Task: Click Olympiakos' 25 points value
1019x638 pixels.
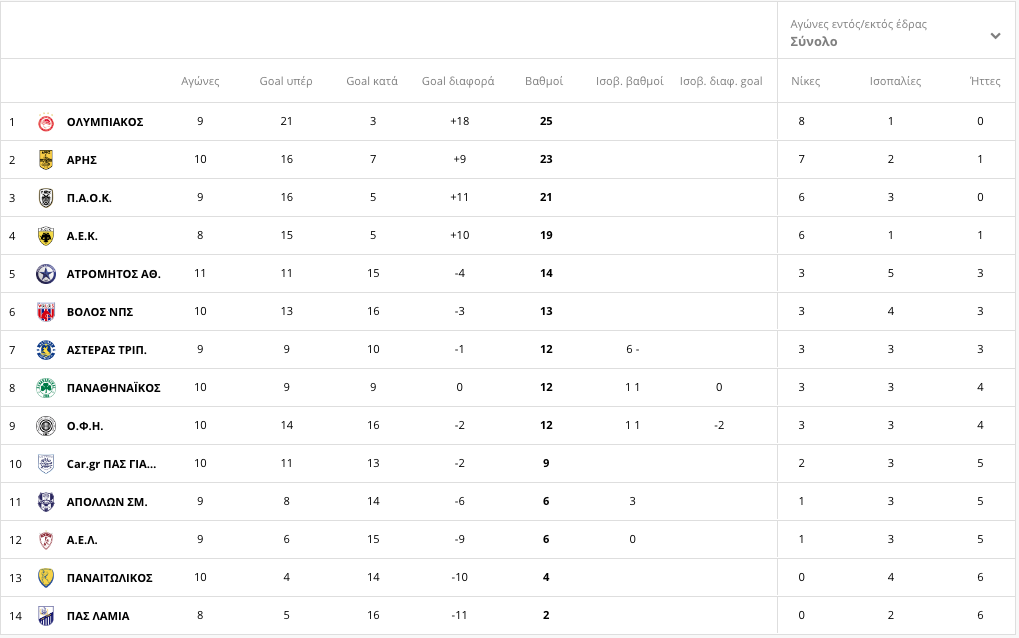Action: click(546, 122)
